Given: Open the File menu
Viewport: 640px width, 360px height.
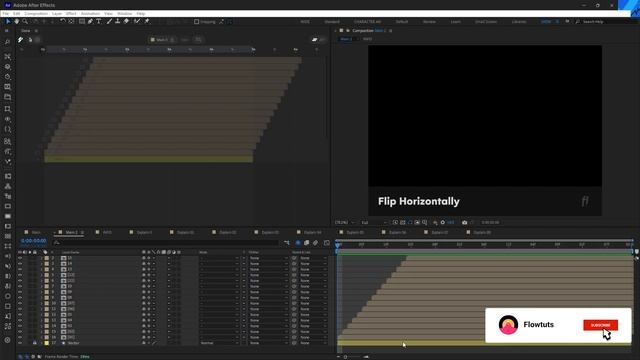Looking at the screenshot, I should (5, 13).
